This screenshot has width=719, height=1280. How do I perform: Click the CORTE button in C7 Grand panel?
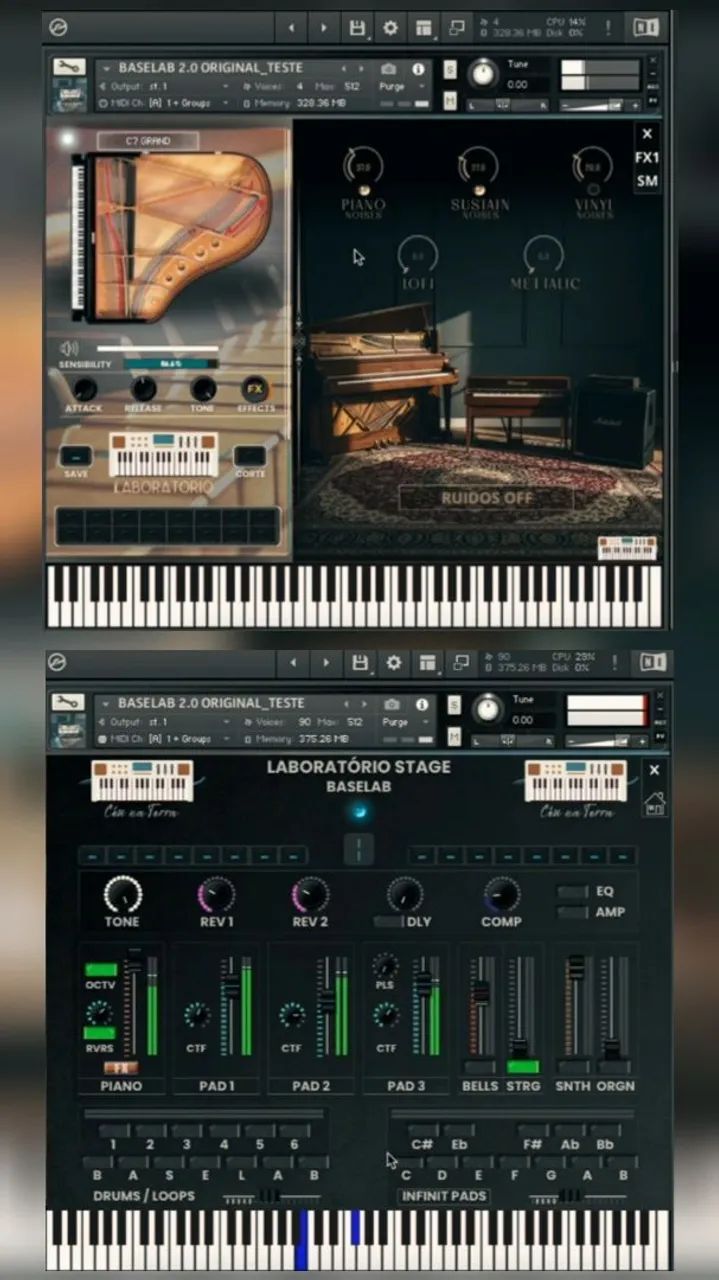pyautogui.click(x=250, y=457)
